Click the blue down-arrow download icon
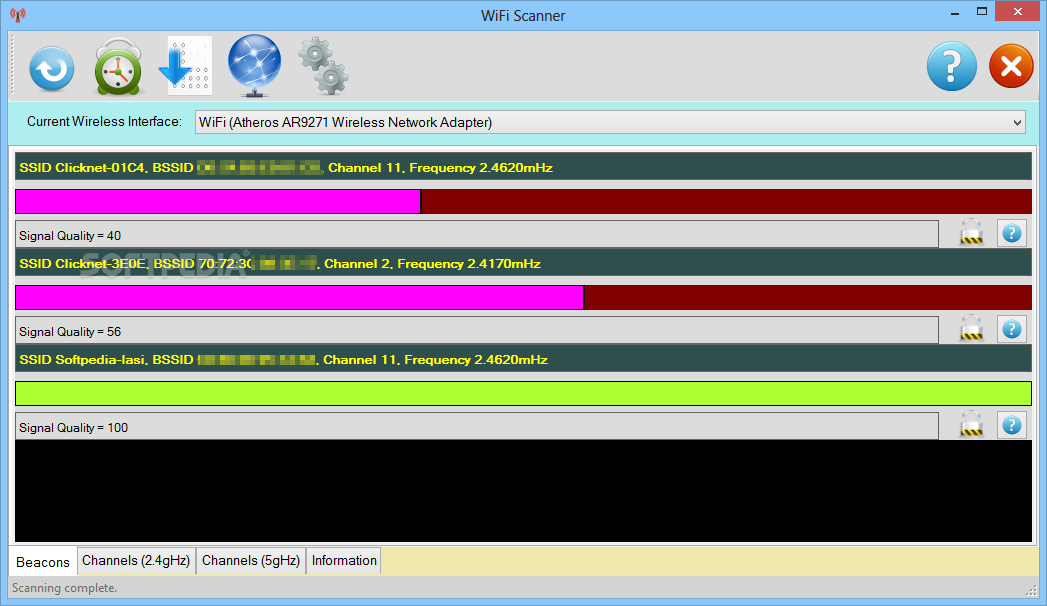1047x606 pixels. click(185, 65)
